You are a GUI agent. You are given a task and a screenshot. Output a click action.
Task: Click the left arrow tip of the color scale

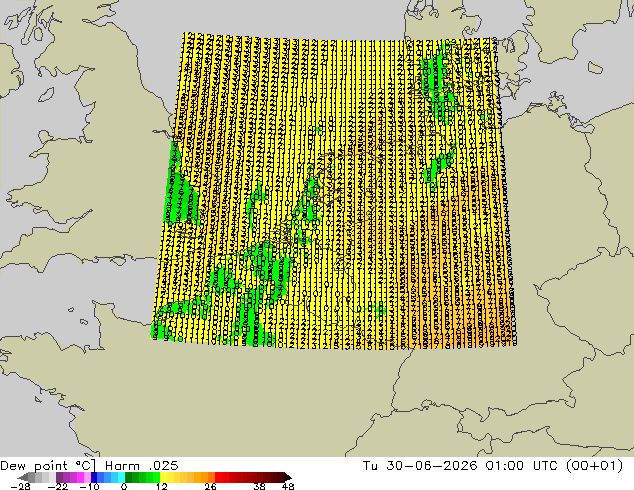click(23, 477)
